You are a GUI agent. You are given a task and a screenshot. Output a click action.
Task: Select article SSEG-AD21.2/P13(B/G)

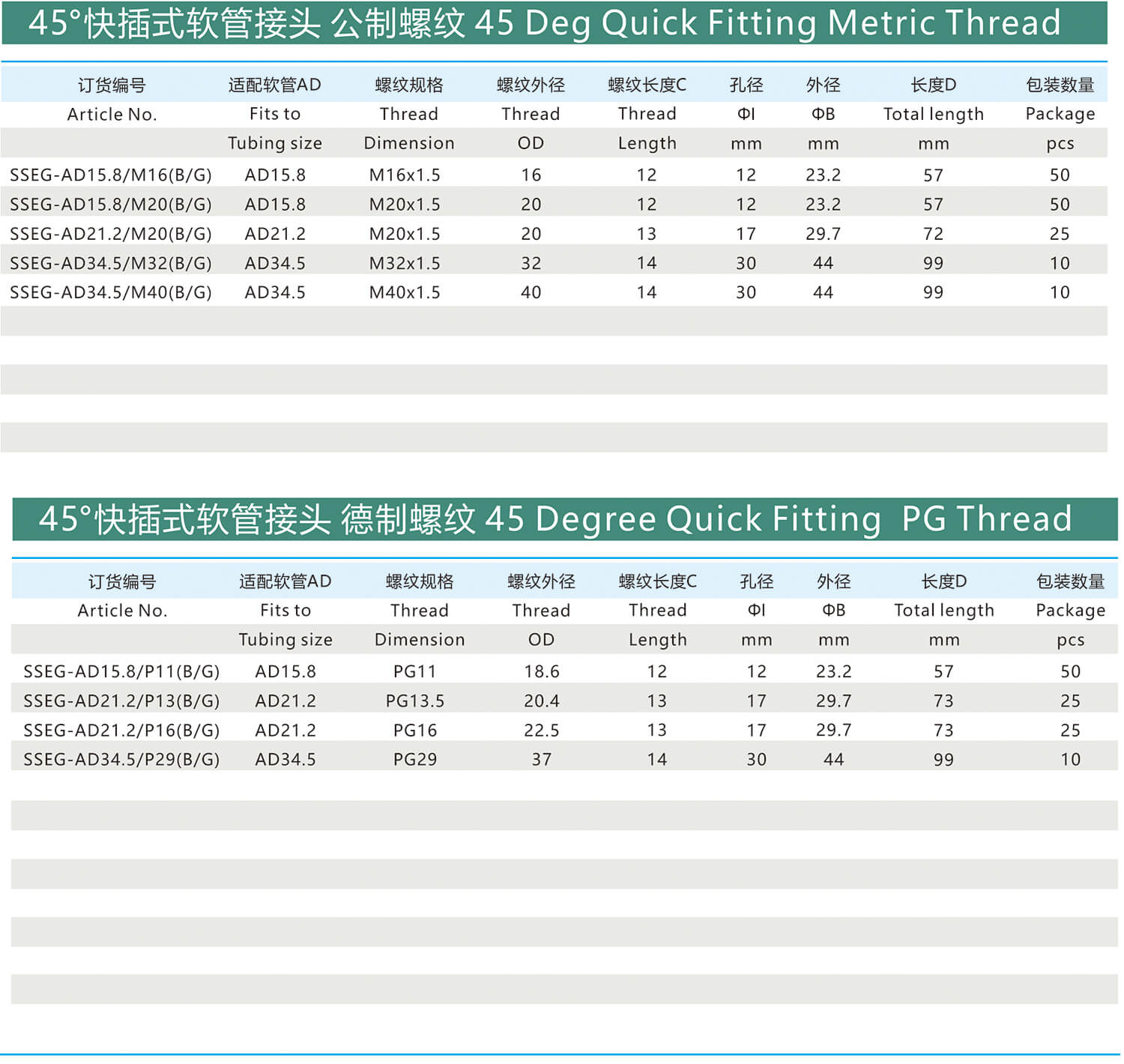coord(121,701)
